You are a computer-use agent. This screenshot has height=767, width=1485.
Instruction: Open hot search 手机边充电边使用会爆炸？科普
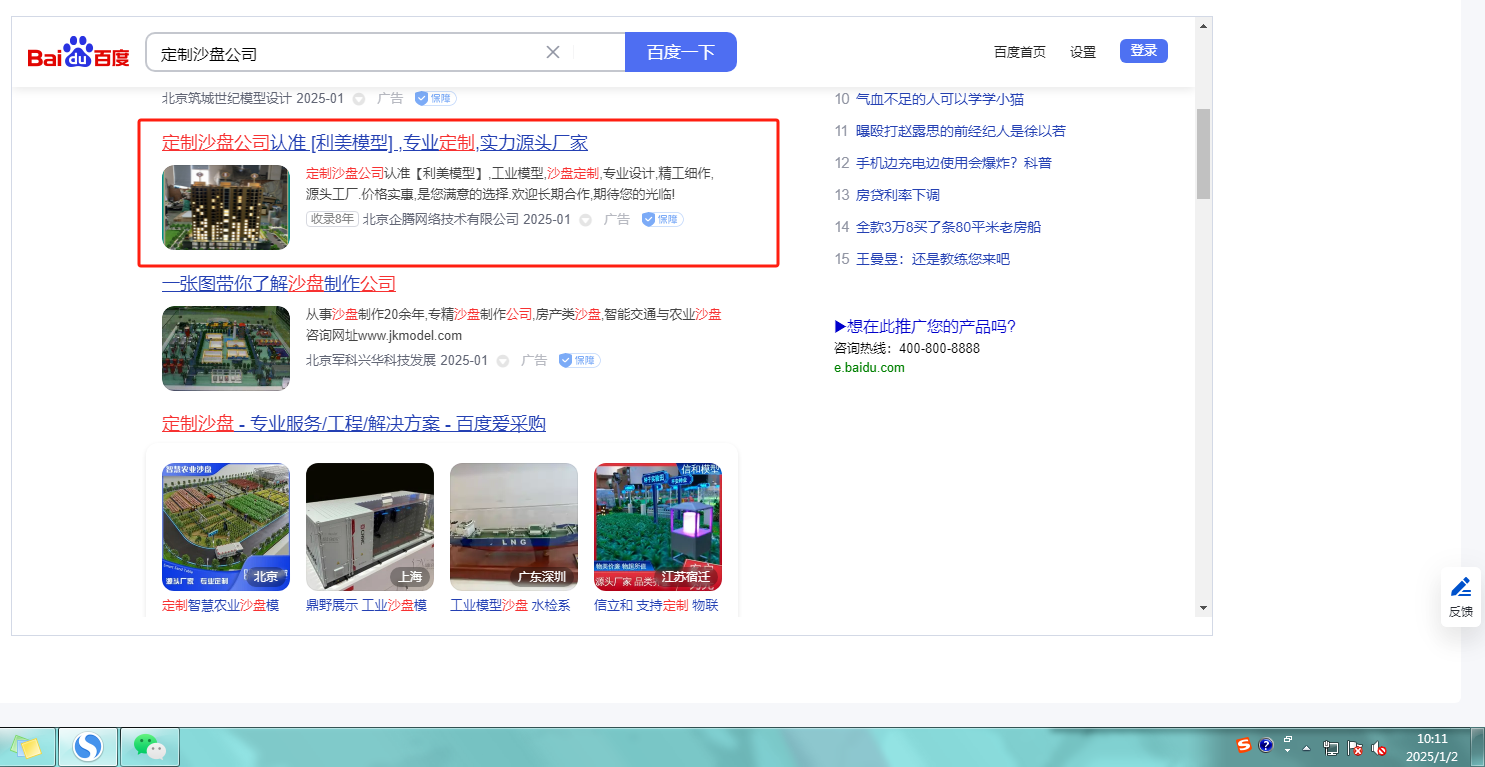[954, 163]
